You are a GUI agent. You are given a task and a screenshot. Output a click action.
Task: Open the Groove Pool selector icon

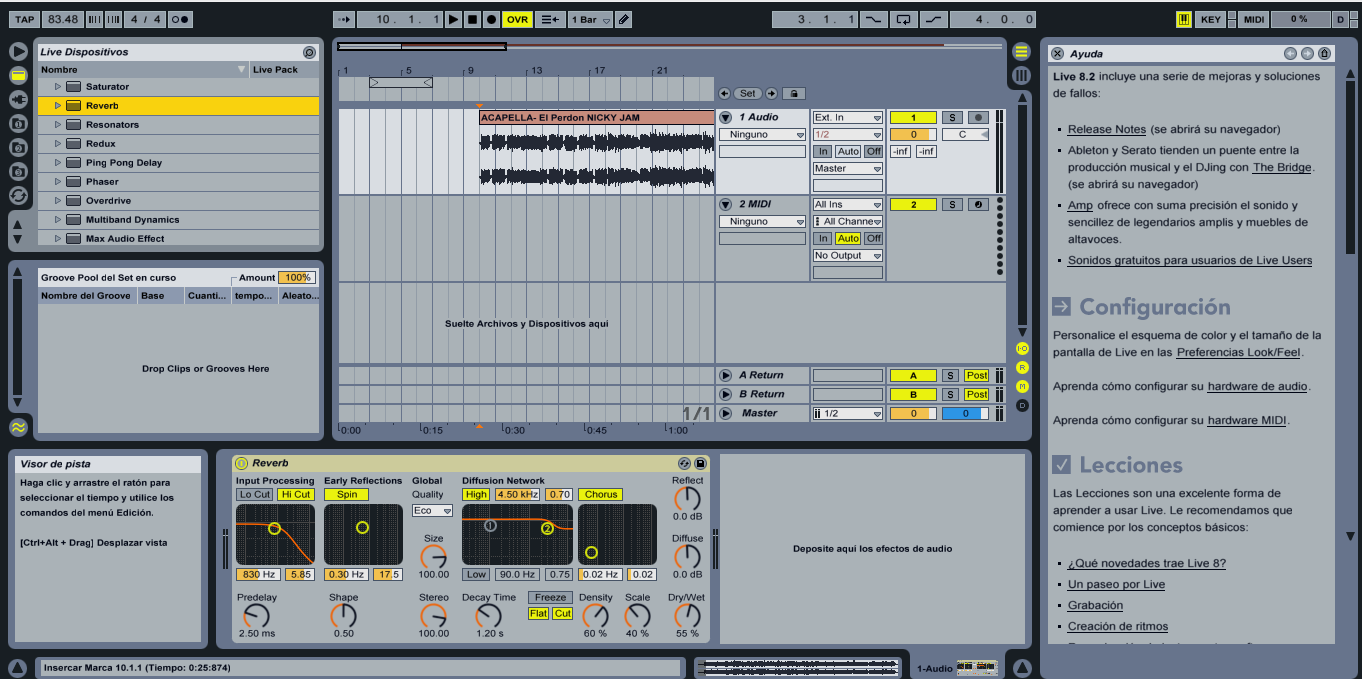(x=17, y=424)
